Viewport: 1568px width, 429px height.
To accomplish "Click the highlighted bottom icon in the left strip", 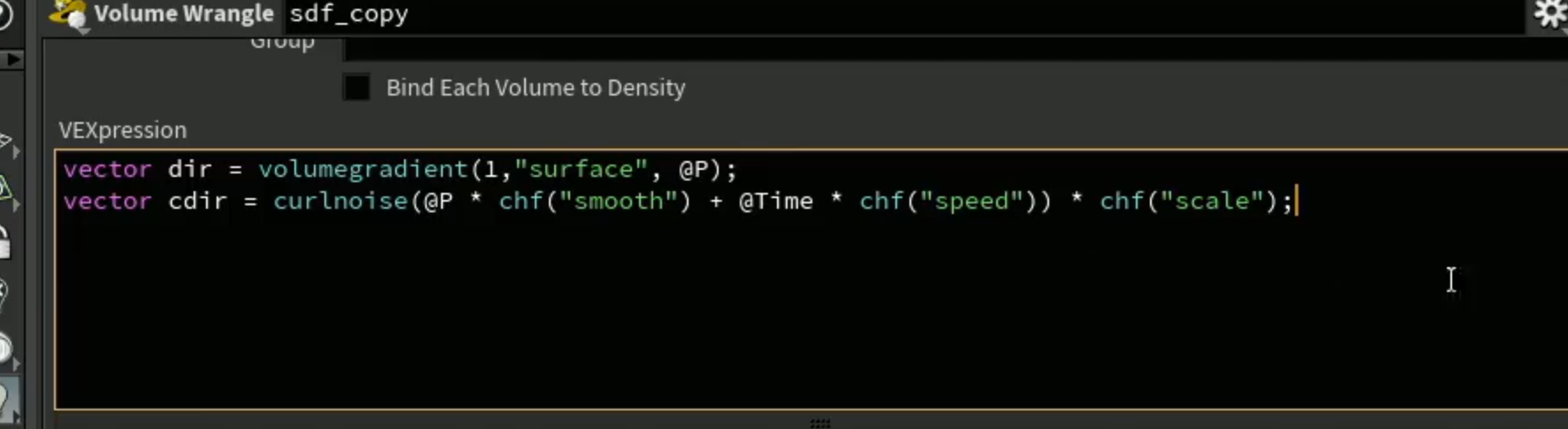I will coord(9,400).
